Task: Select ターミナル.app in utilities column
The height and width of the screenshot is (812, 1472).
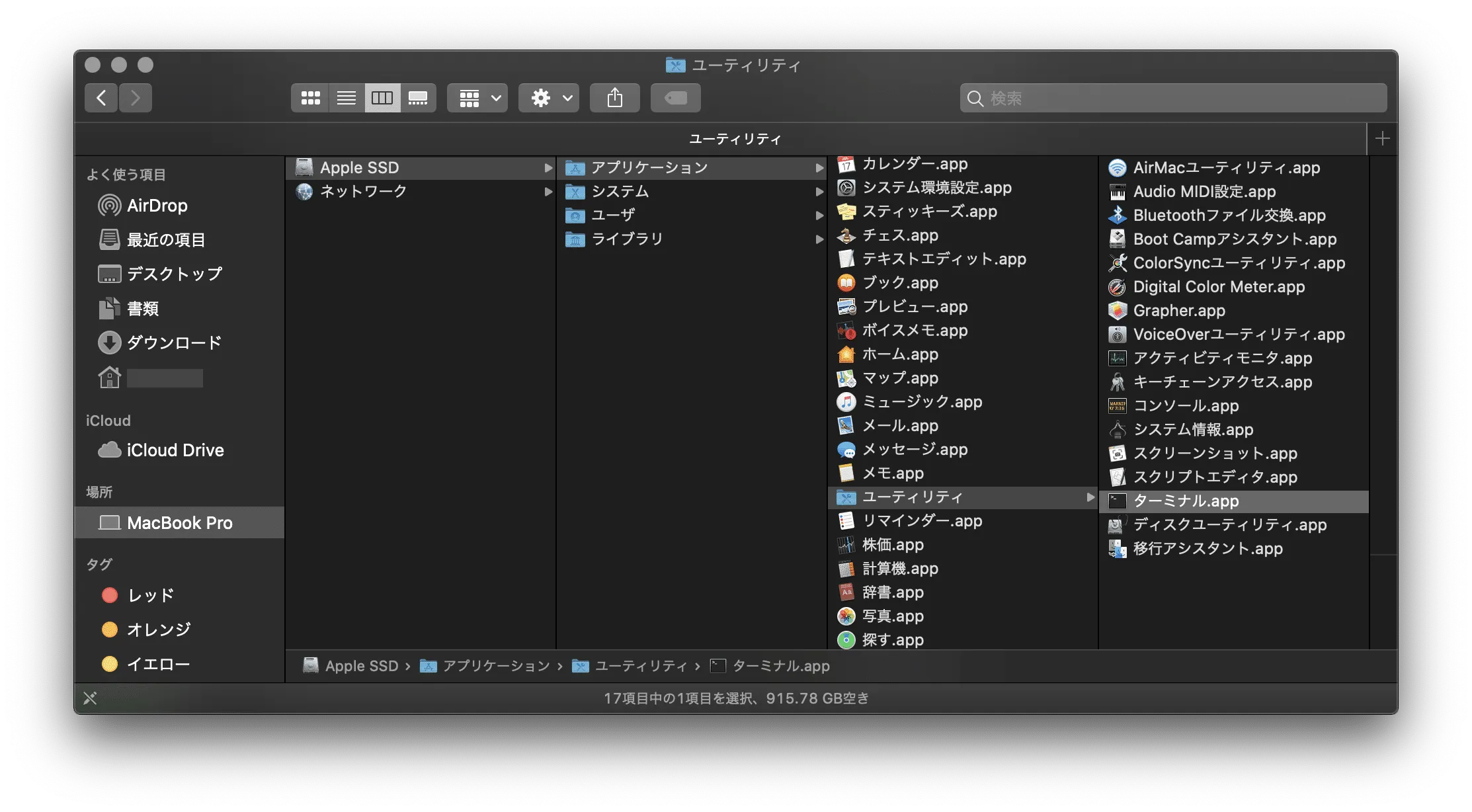Action: [1234, 501]
